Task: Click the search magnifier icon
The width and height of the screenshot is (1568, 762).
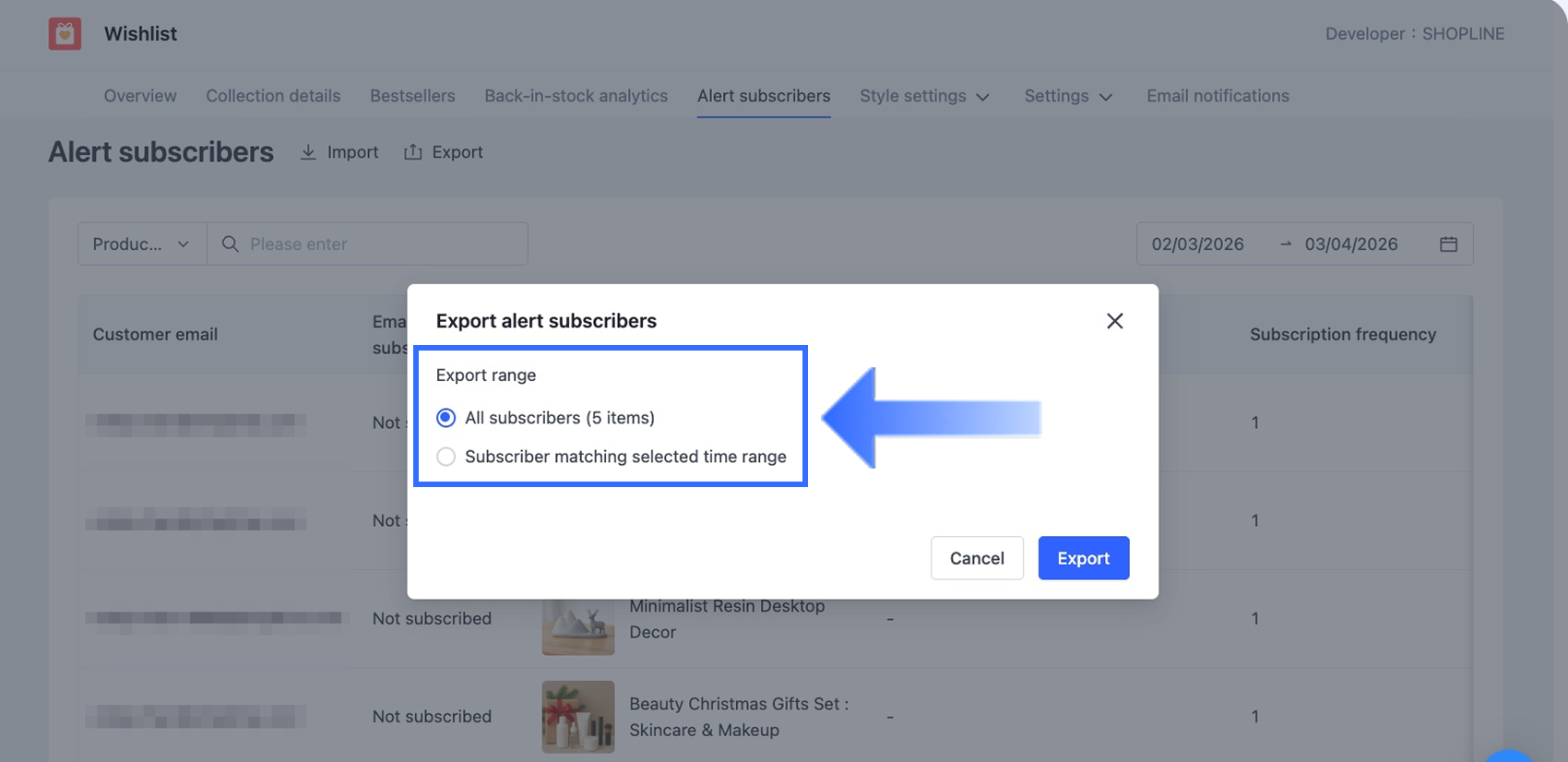Action: pos(231,244)
